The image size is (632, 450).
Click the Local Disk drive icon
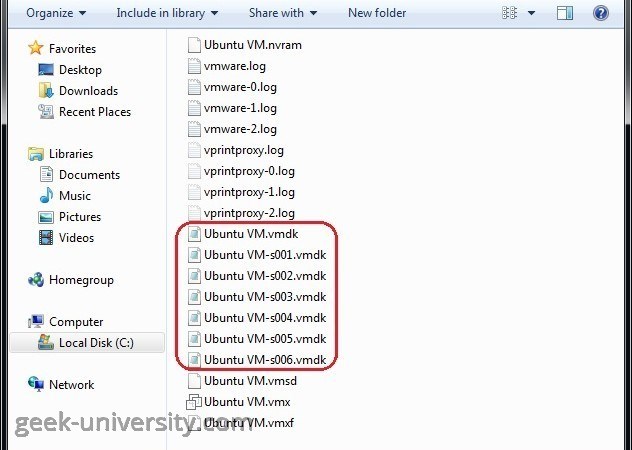[46, 342]
